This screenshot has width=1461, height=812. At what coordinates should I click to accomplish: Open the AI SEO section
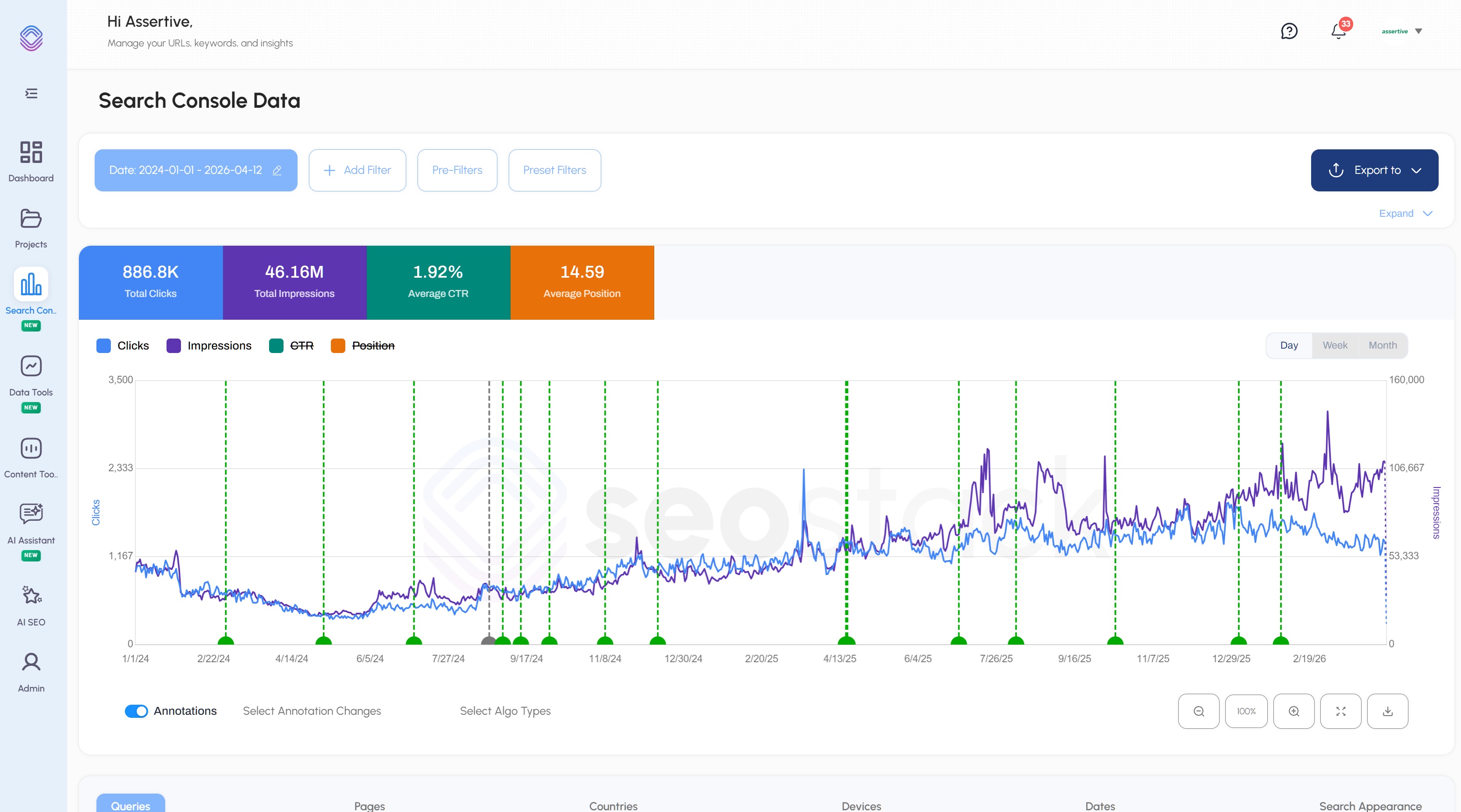click(x=31, y=604)
